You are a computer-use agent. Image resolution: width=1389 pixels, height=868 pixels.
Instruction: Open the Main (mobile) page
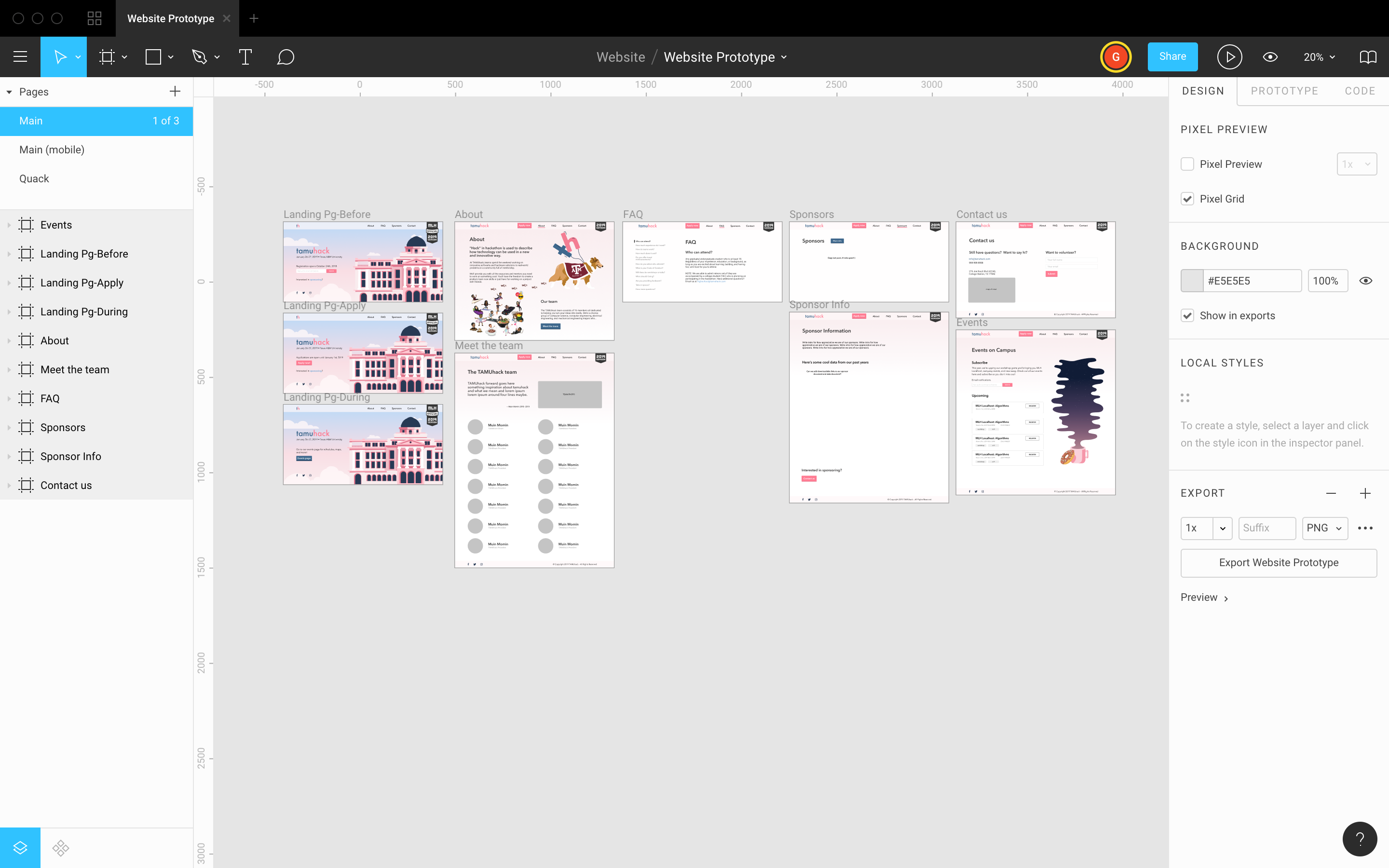click(x=52, y=150)
